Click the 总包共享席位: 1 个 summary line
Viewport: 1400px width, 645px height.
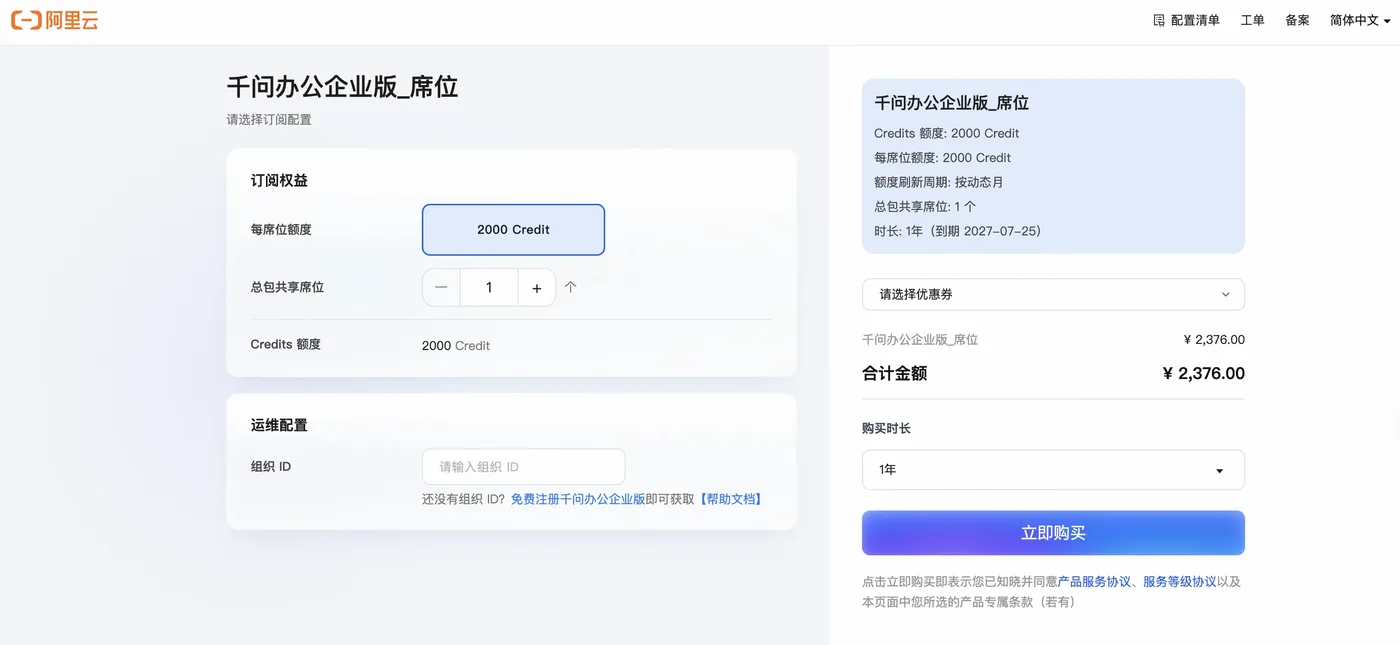pyautogui.click(x=925, y=207)
